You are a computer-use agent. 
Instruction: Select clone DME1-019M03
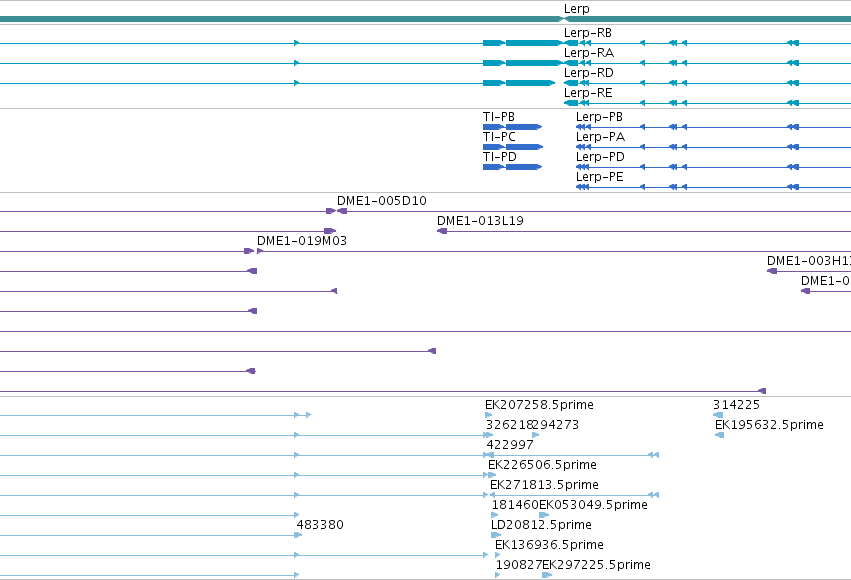(x=302, y=241)
